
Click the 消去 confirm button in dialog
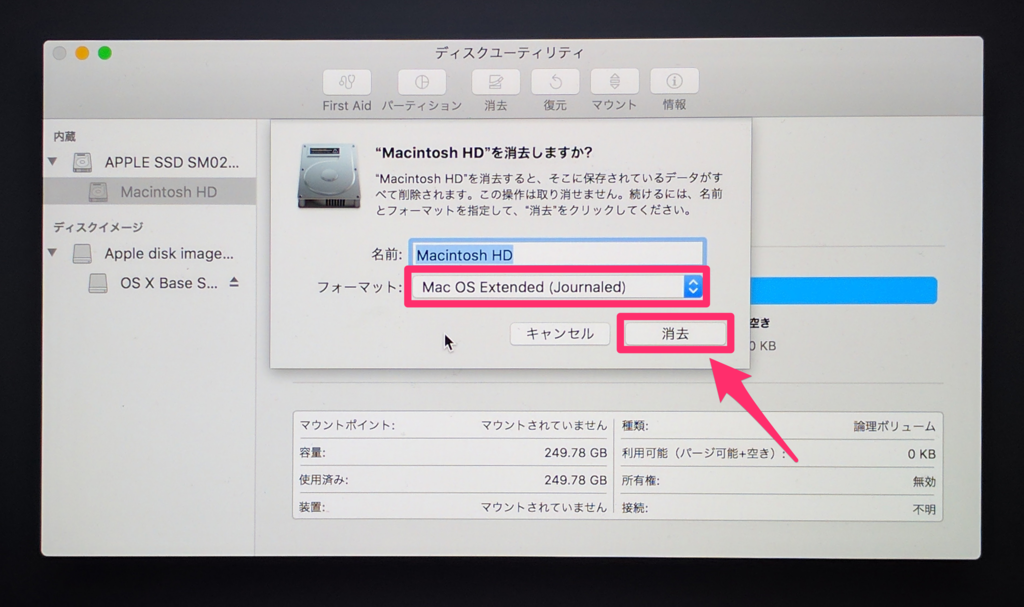(x=675, y=333)
